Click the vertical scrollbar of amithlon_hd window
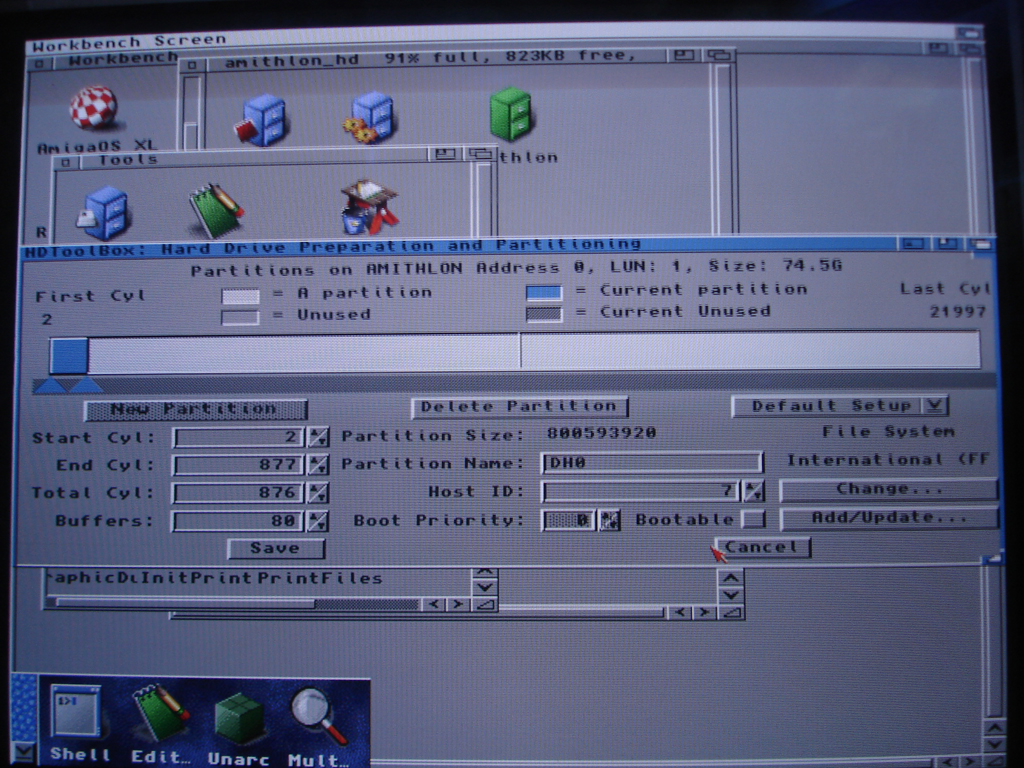The image size is (1024, 768). [722, 148]
